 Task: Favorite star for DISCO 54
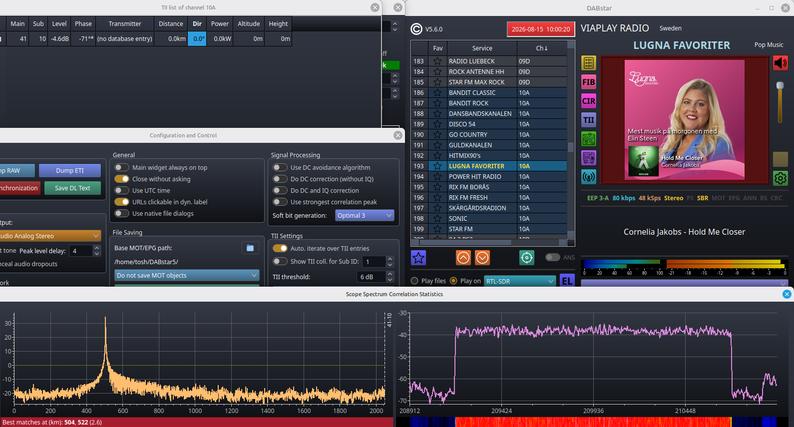(x=437, y=124)
